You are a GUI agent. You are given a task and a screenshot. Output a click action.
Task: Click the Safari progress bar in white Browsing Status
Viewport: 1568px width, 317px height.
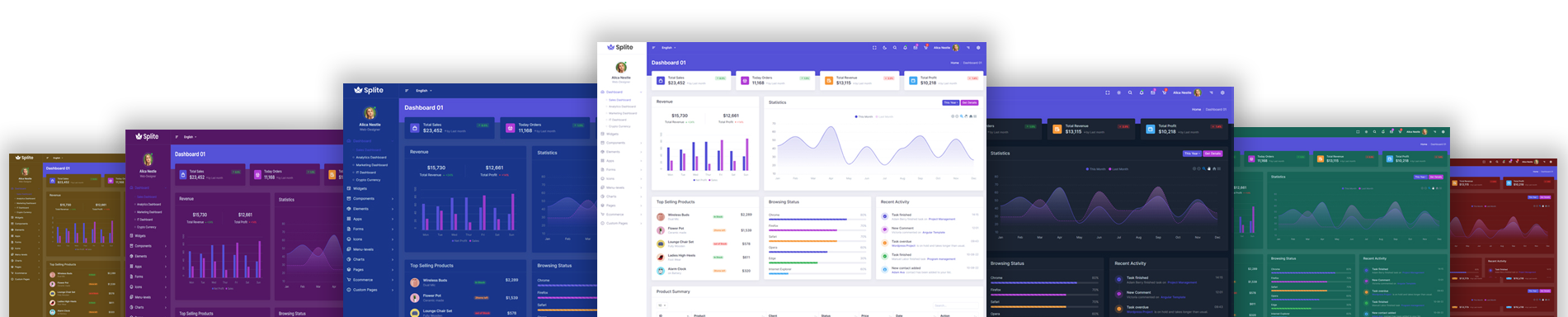coord(817,241)
